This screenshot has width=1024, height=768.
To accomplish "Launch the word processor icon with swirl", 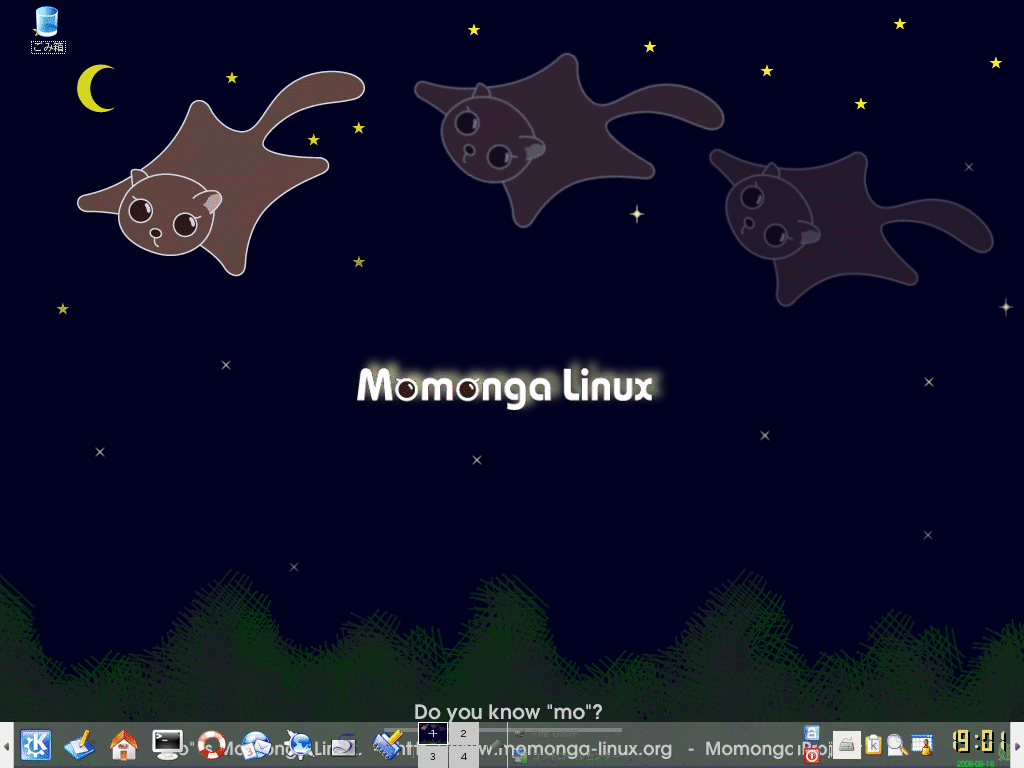I will (x=344, y=744).
